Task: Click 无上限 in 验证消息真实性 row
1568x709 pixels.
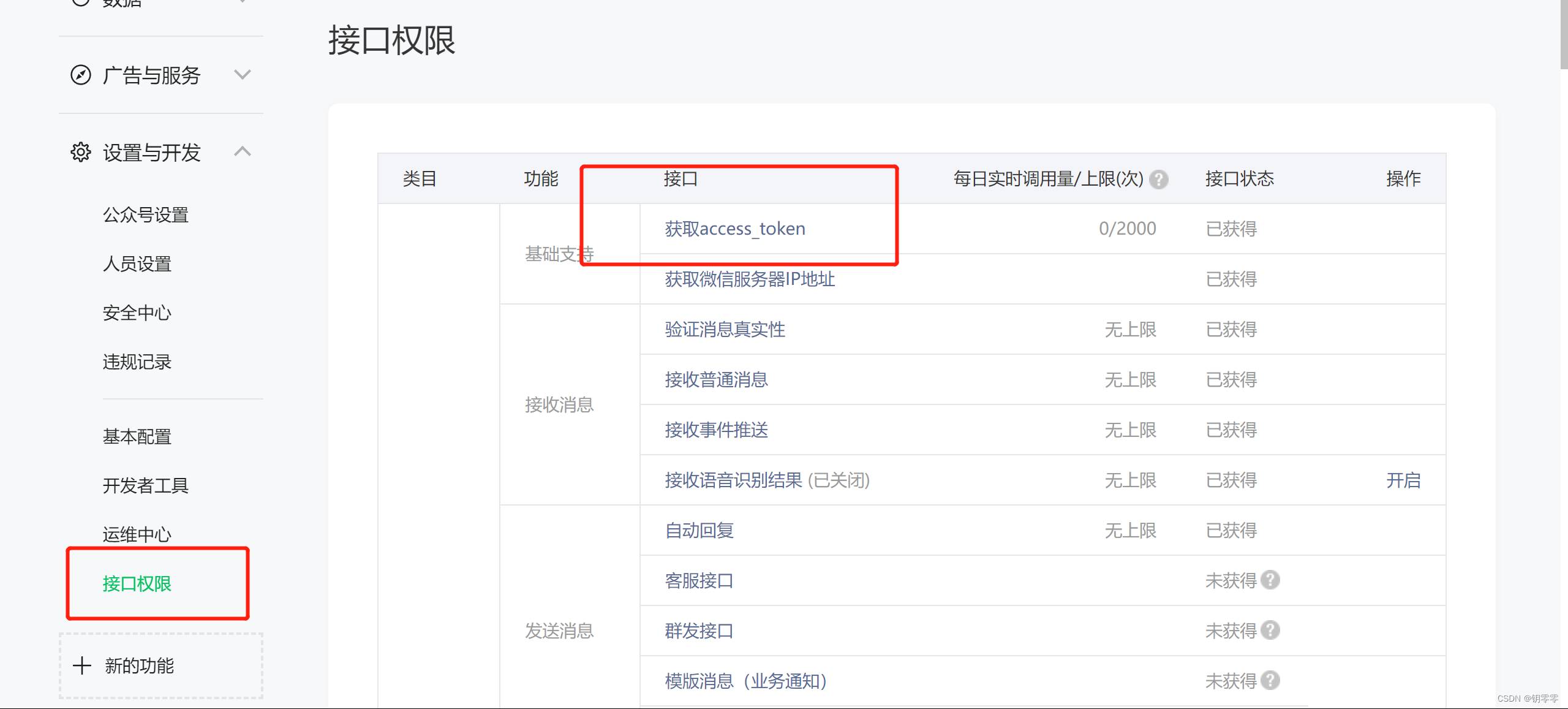Action: (1131, 330)
